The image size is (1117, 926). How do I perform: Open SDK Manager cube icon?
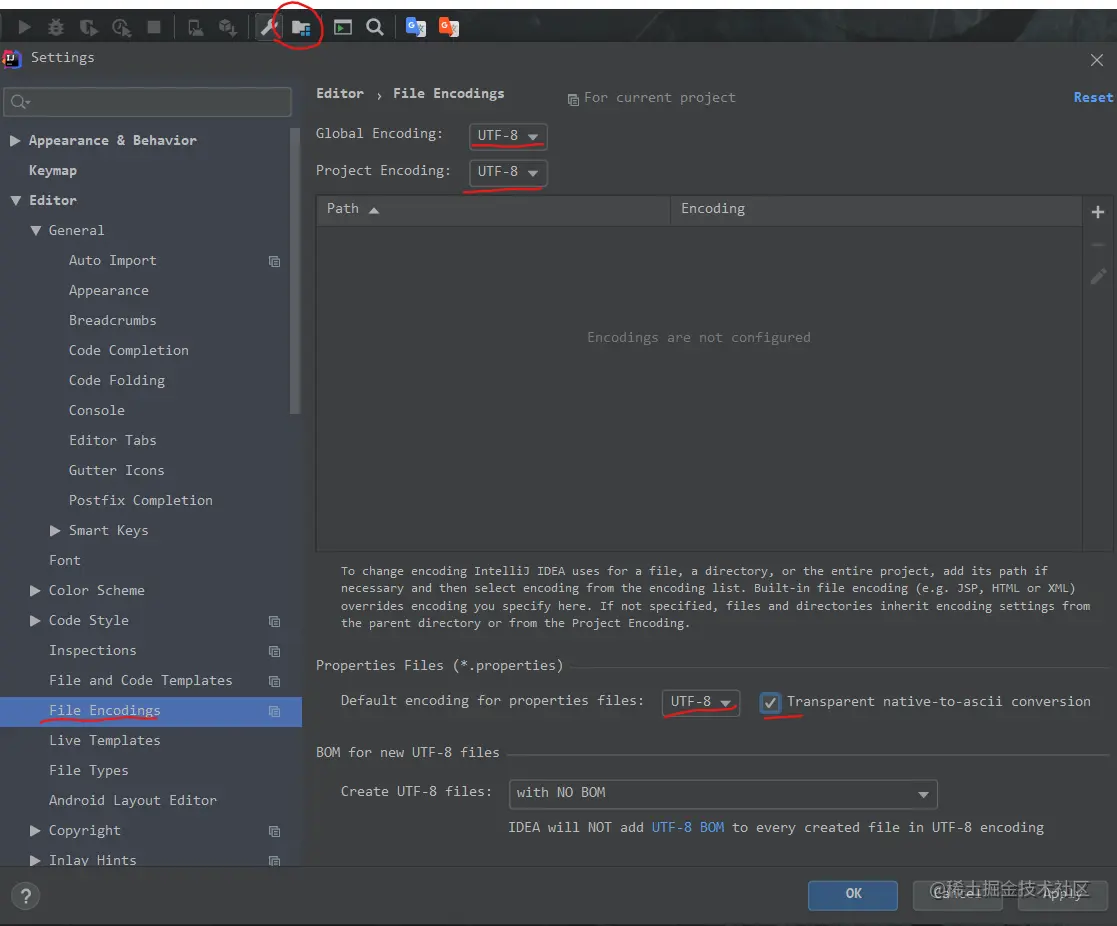pyautogui.click(x=227, y=27)
